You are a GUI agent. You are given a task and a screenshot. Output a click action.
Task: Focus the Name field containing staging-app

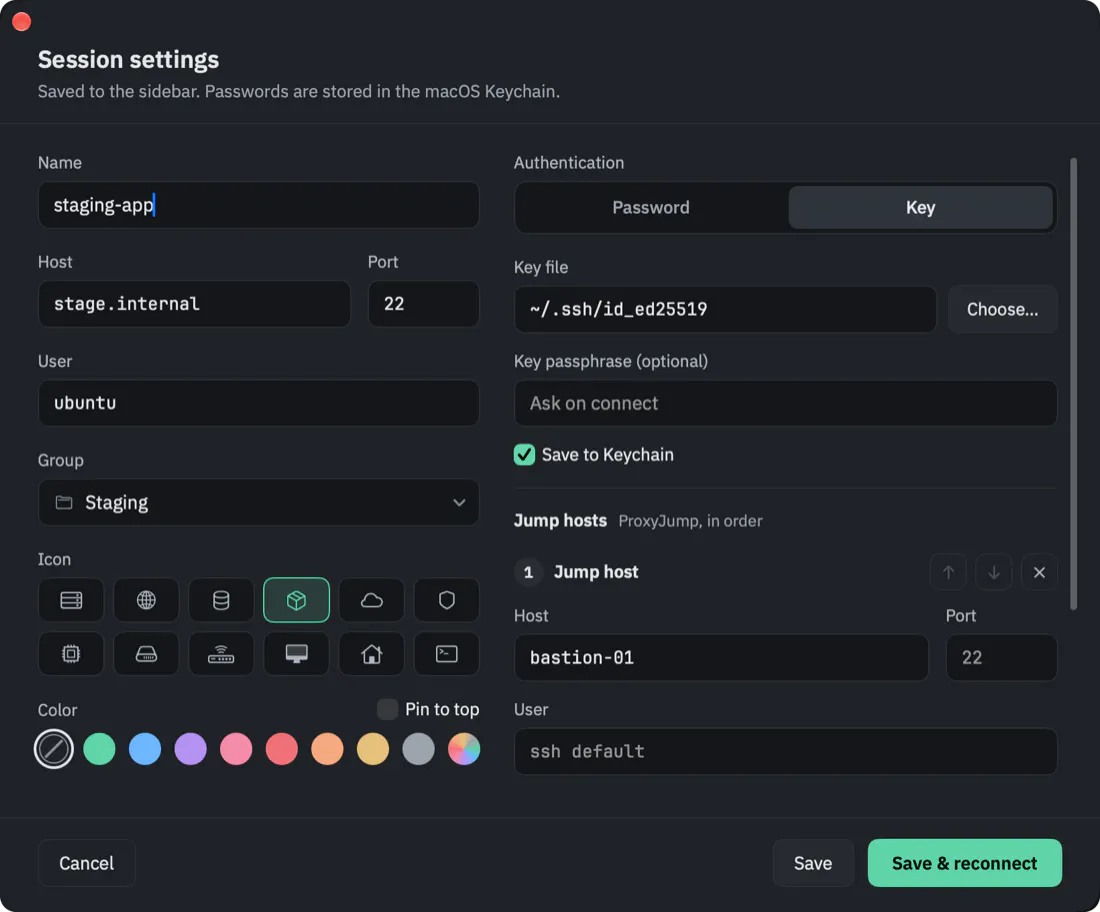259,205
